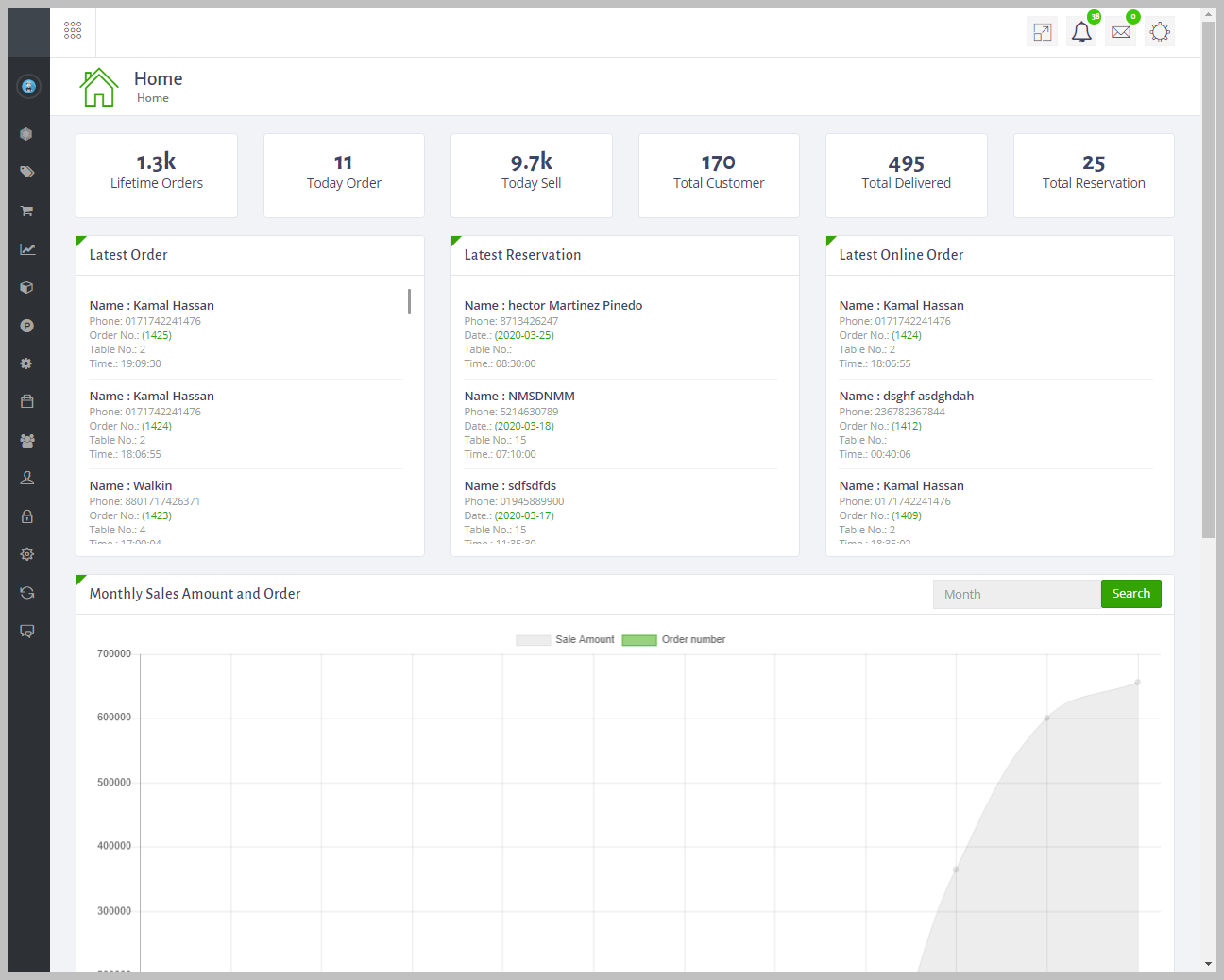
Task: Open the tags sidebar icon
Action: (x=27, y=172)
